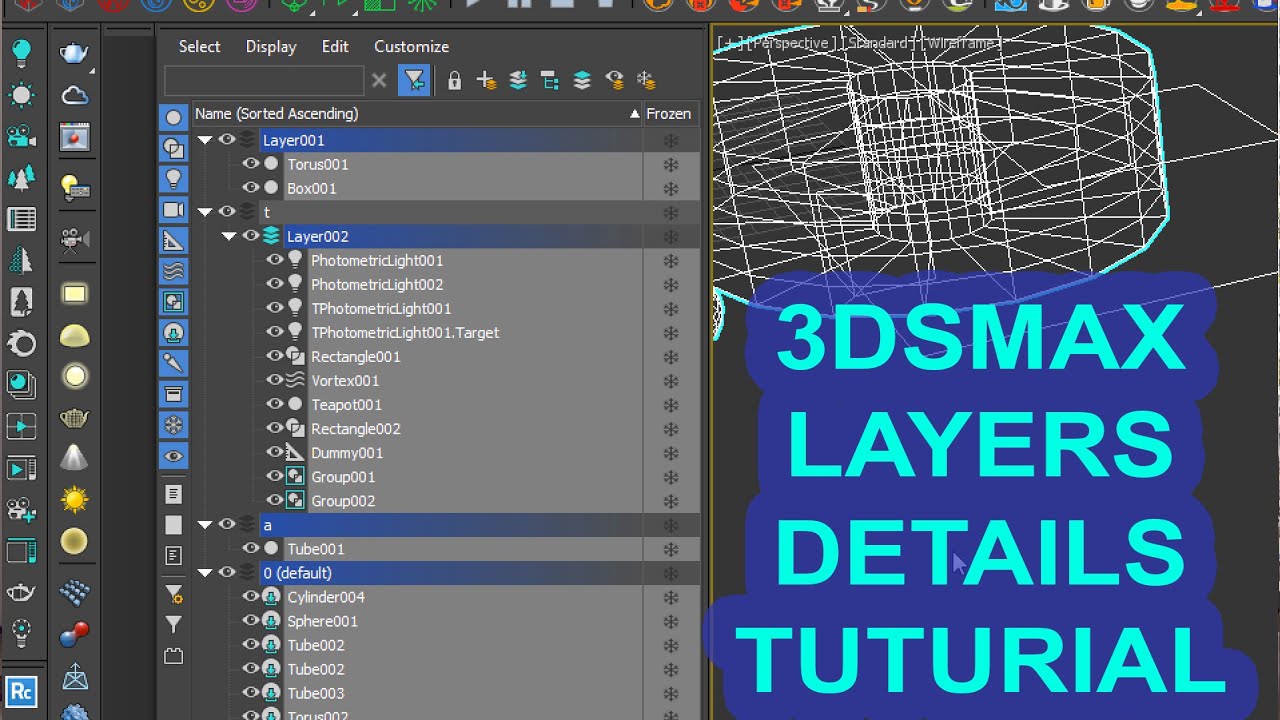Click the Freeze All Layers snowflake toolbar icon
Screen dimensions: 1280x720
pos(646,80)
